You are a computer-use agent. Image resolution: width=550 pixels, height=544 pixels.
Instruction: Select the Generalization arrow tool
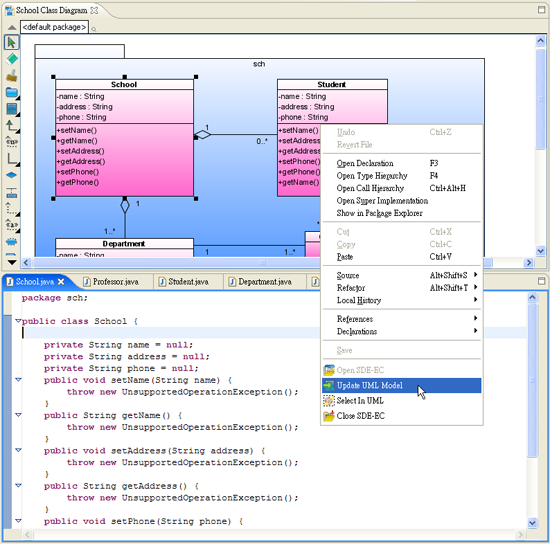coord(12,125)
